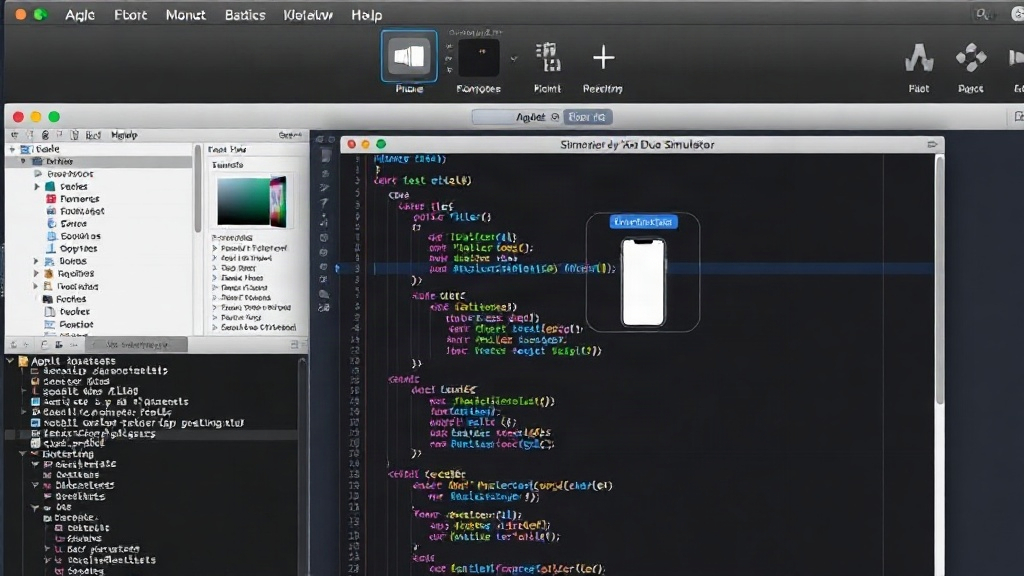
Task: Select the white phone preview thumbnail
Action: [643, 282]
